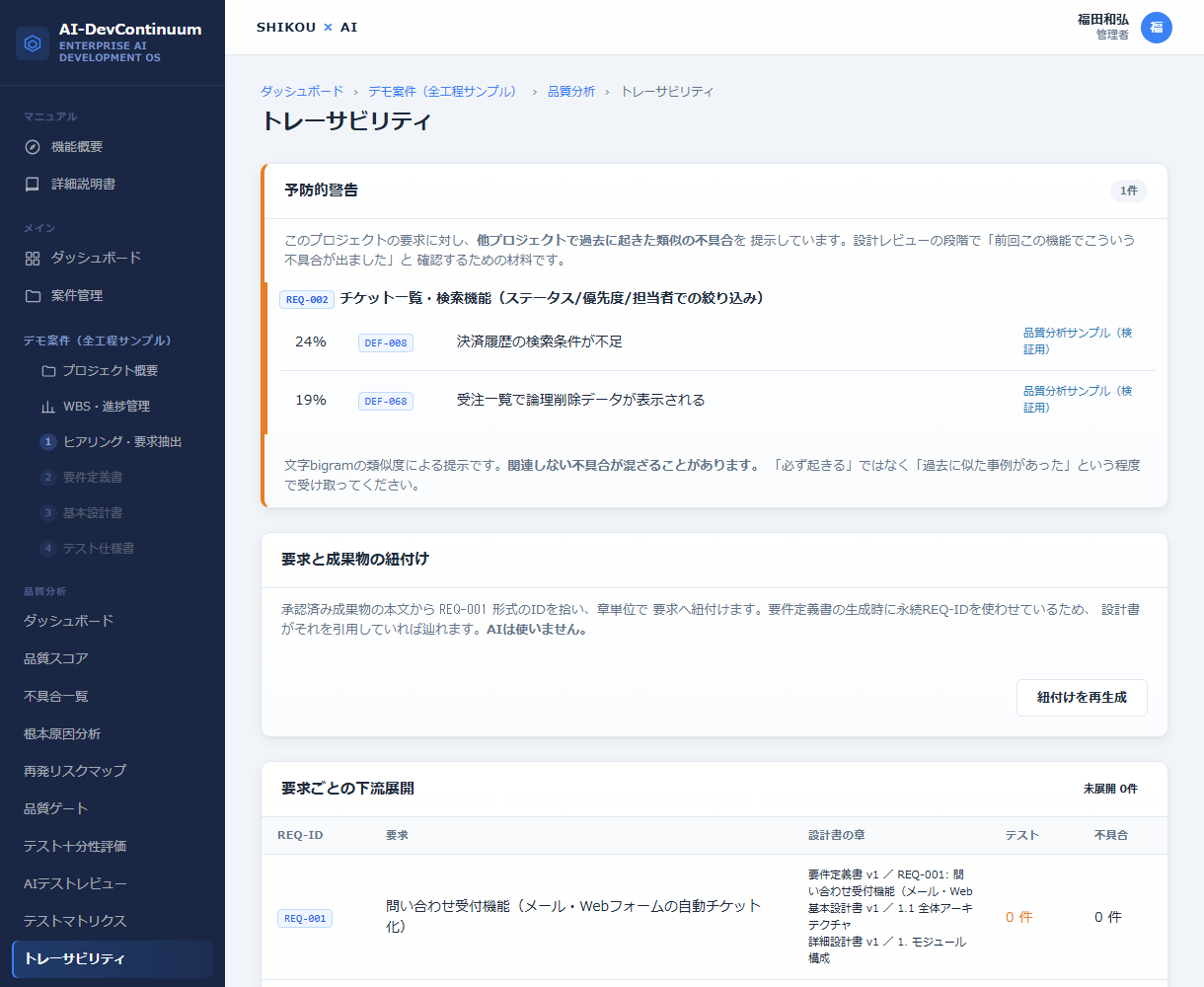1204x987 pixels.
Task: Click the 0 件 test count for REQ-001
Action: tap(1019, 917)
